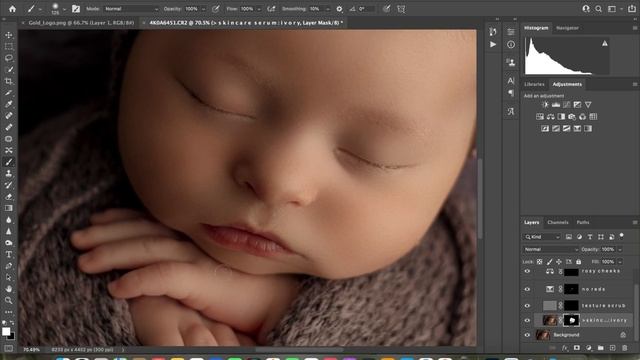Screen dimensions: 640x360
Task: Switch to the Navigator tab
Action: tap(567, 28)
